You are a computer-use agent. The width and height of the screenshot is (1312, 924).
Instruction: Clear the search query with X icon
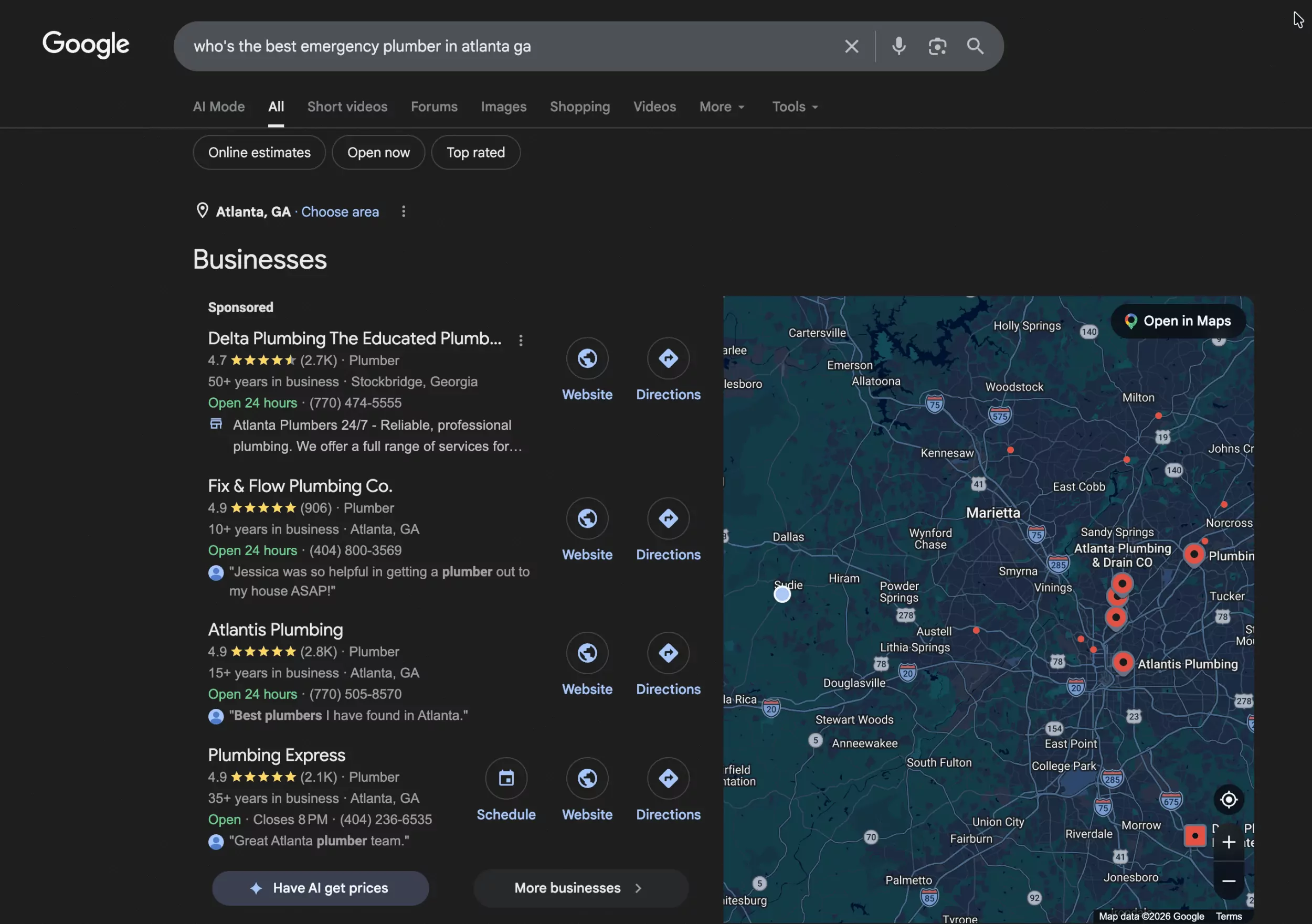coord(851,46)
